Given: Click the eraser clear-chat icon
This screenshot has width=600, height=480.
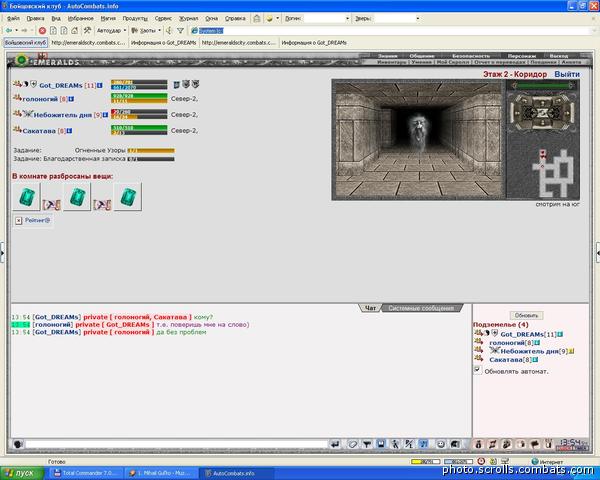Looking at the screenshot, I should tap(353, 444).
